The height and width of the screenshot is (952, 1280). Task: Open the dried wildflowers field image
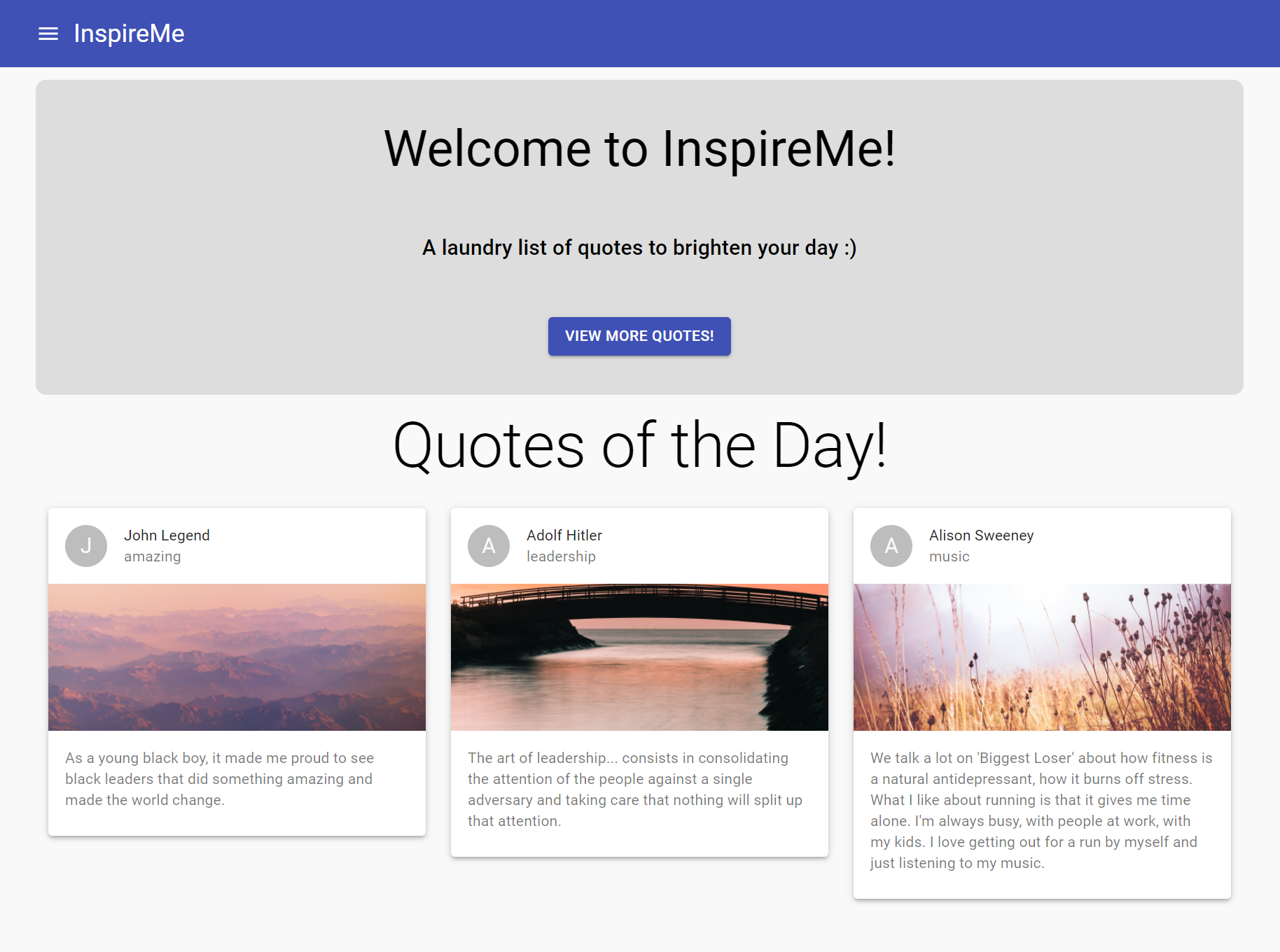pyautogui.click(x=1042, y=657)
